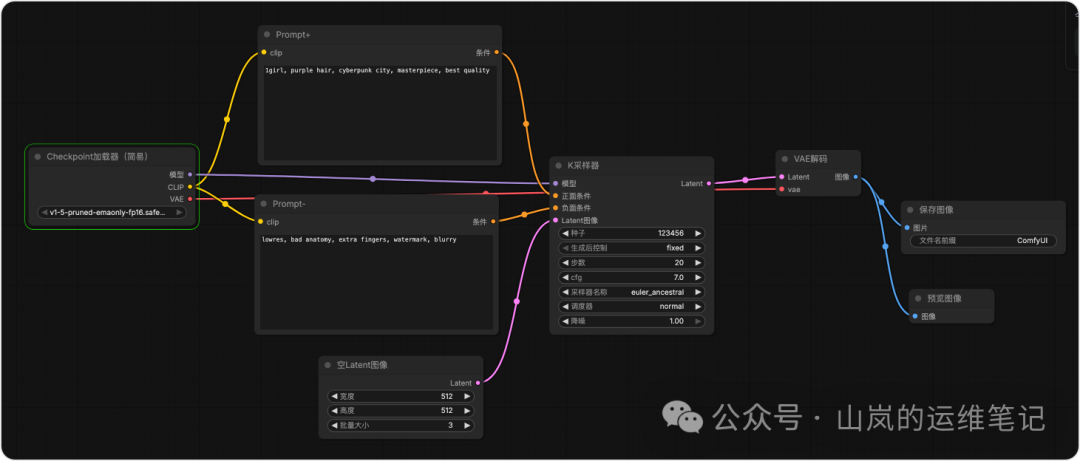The width and height of the screenshot is (1080, 461).
Task: Increase cfg with right arrow
Action: pos(697,277)
